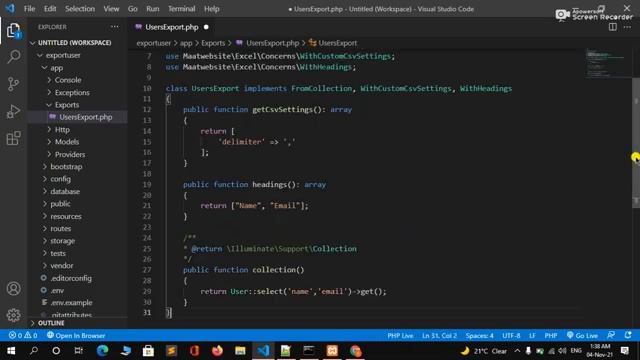Open the notifications bell in status bar
The height and width of the screenshot is (360, 640).
[x=628, y=336]
